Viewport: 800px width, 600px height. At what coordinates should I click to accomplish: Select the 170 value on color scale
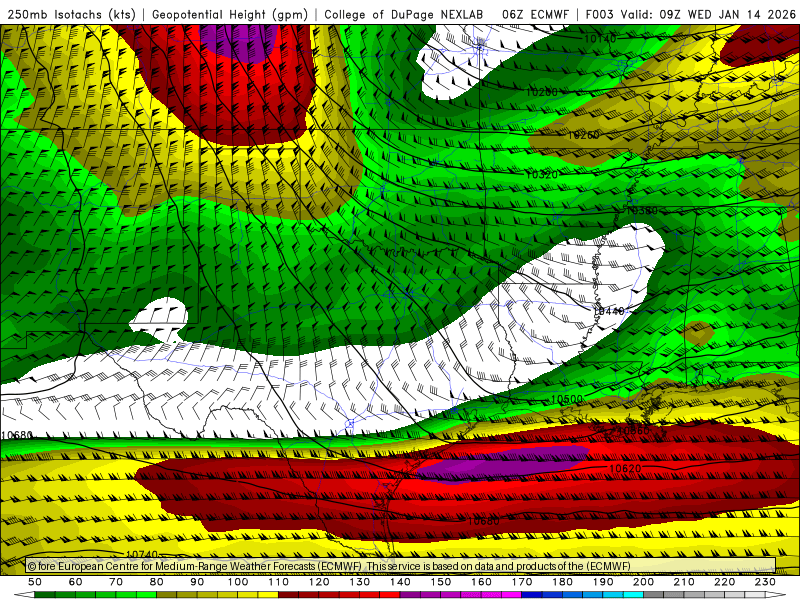tap(522, 582)
